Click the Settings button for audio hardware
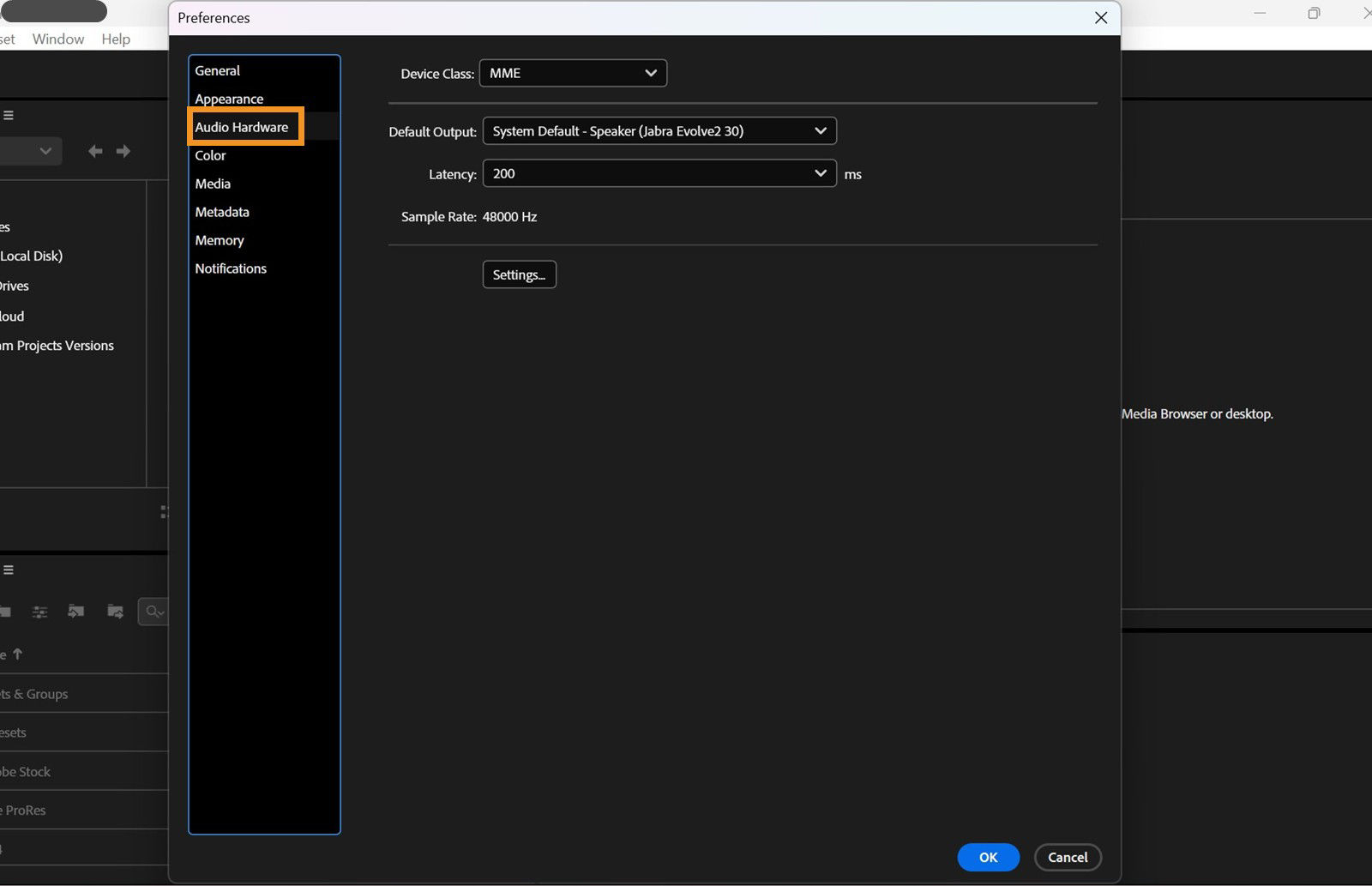Screen dimensions: 1372x886 519,274
